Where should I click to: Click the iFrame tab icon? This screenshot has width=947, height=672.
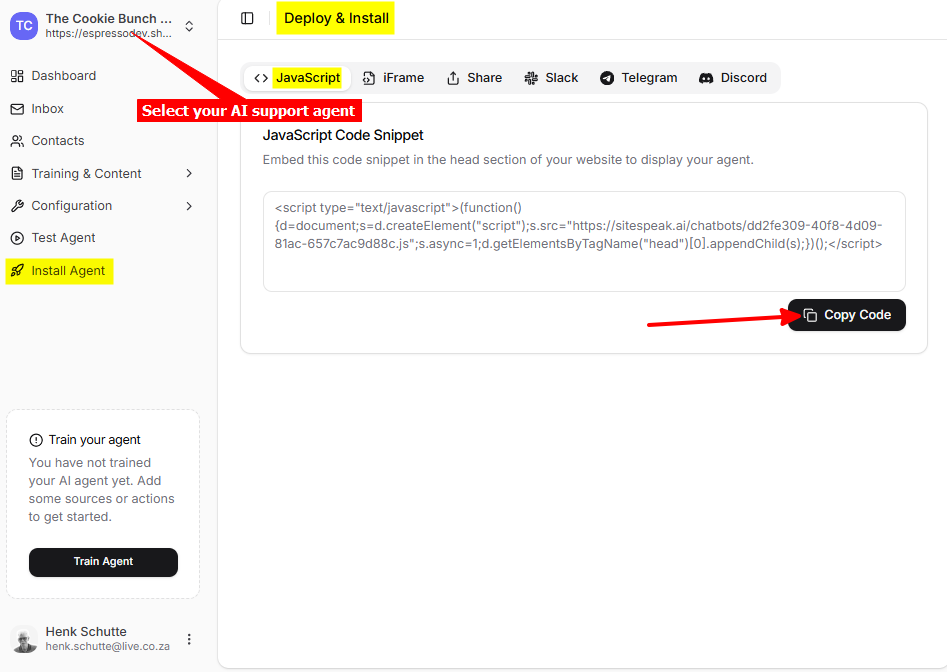[368, 78]
